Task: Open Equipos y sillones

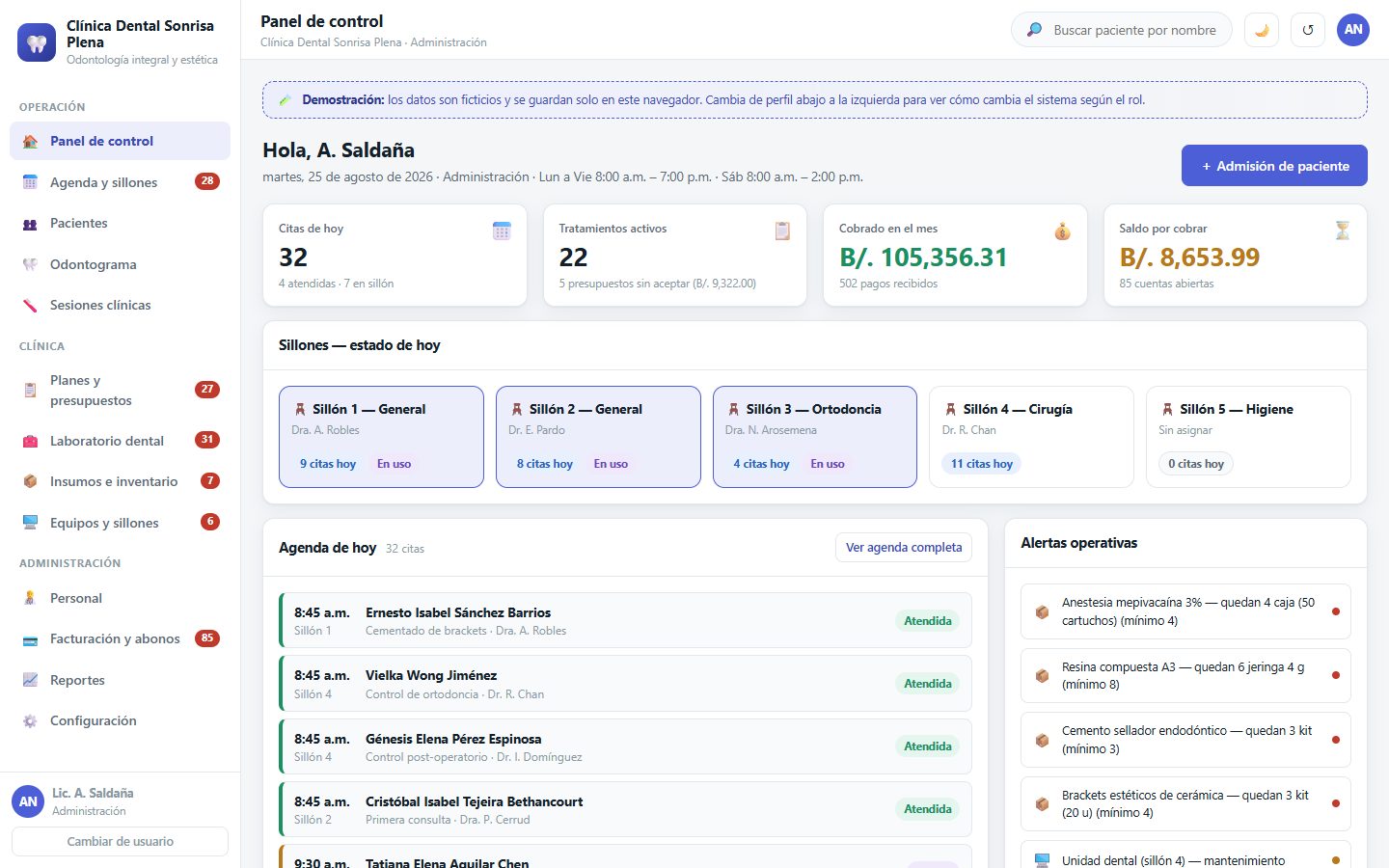Action: (120, 523)
